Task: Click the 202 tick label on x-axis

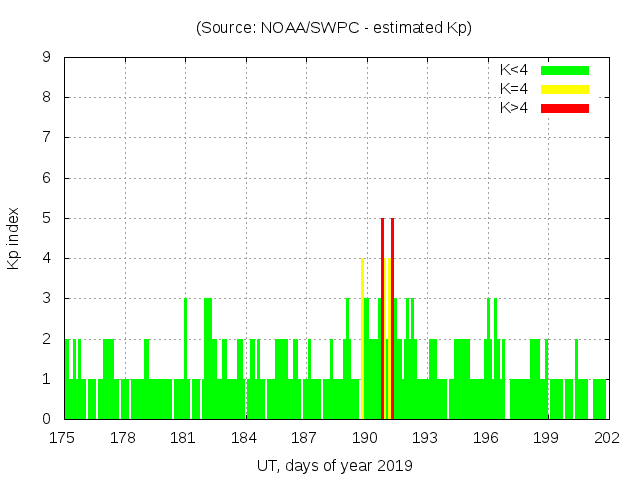Action: coord(607,437)
